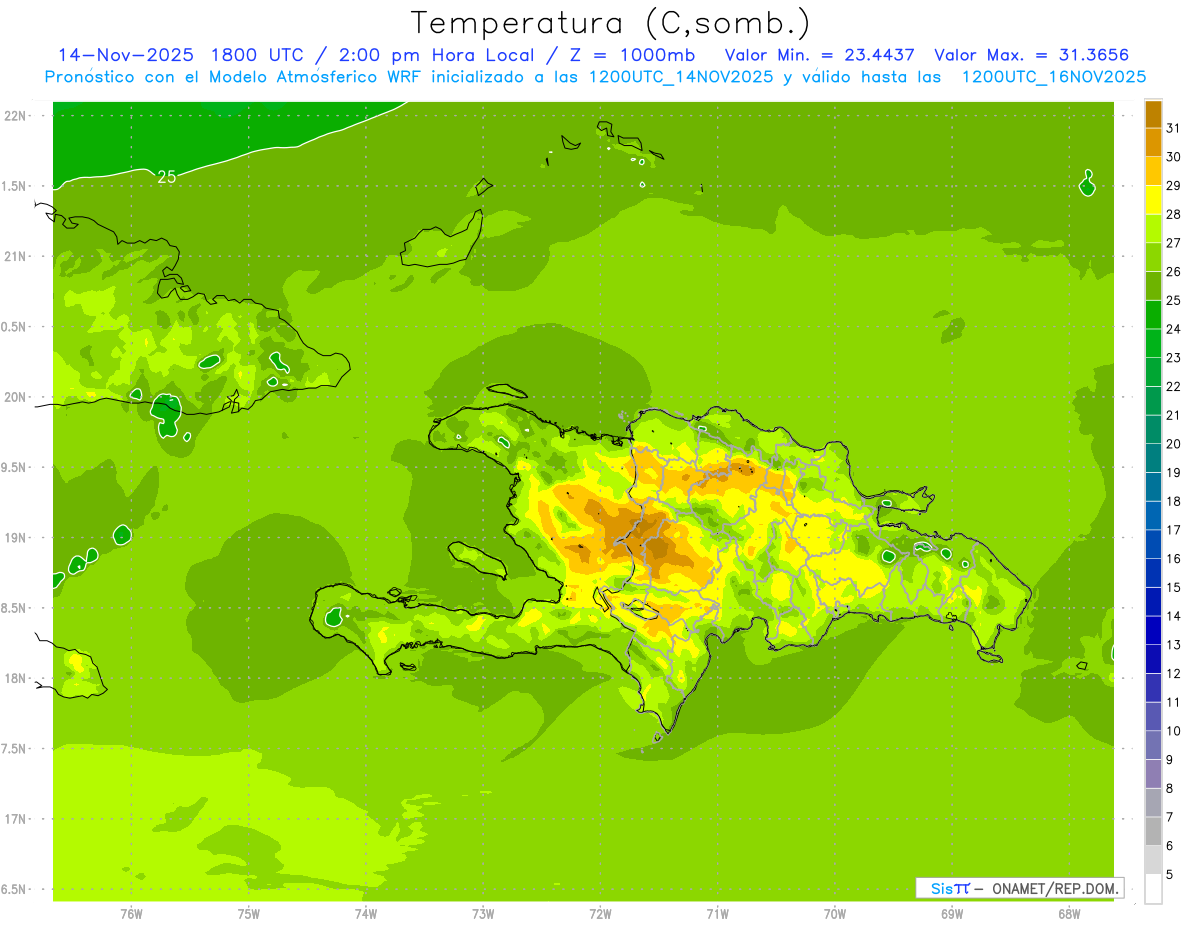Click the '19N' latitude axis label

pyautogui.click(x=15, y=537)
